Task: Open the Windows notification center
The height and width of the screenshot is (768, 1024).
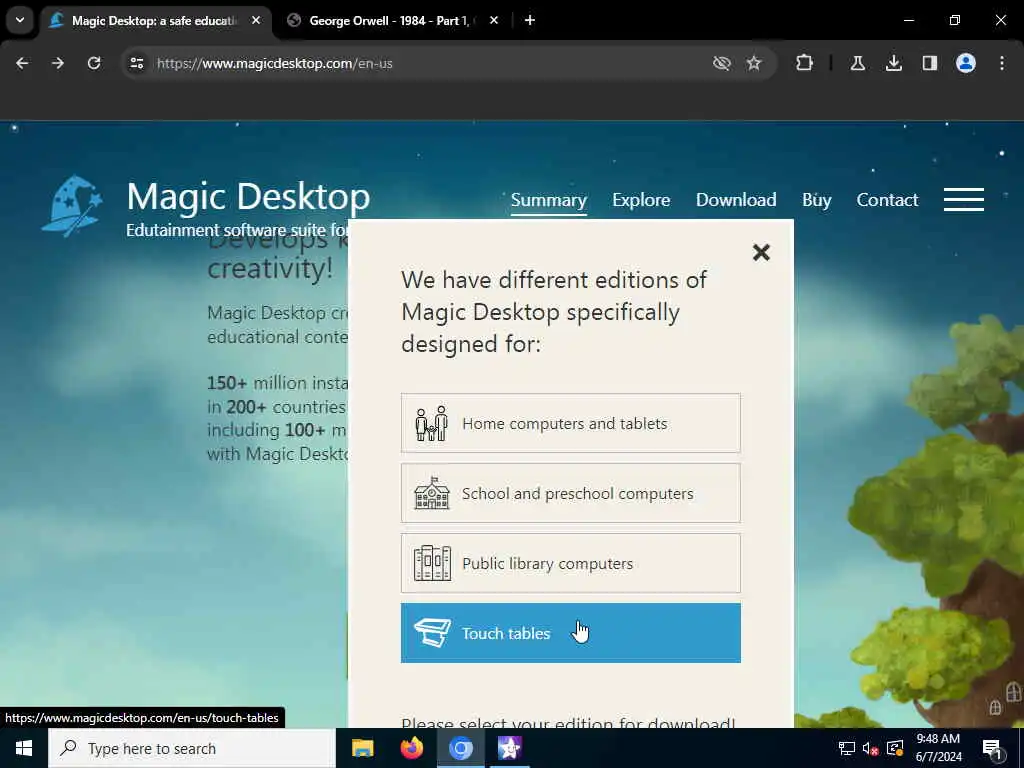Action: tap(991, 748)
